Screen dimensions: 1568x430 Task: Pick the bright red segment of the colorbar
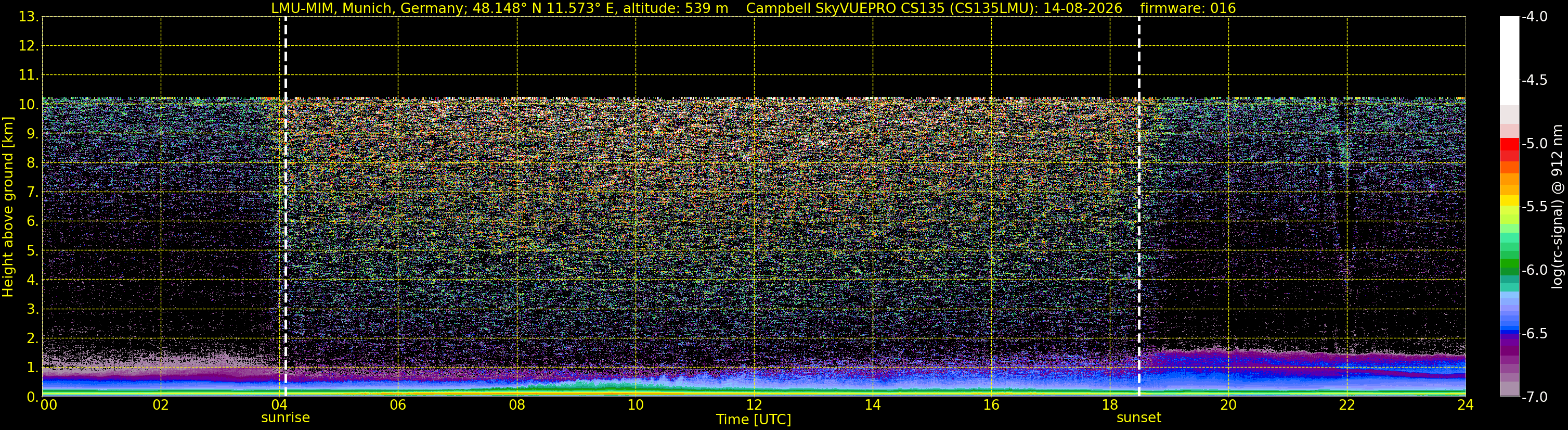tap(1510, 144)
